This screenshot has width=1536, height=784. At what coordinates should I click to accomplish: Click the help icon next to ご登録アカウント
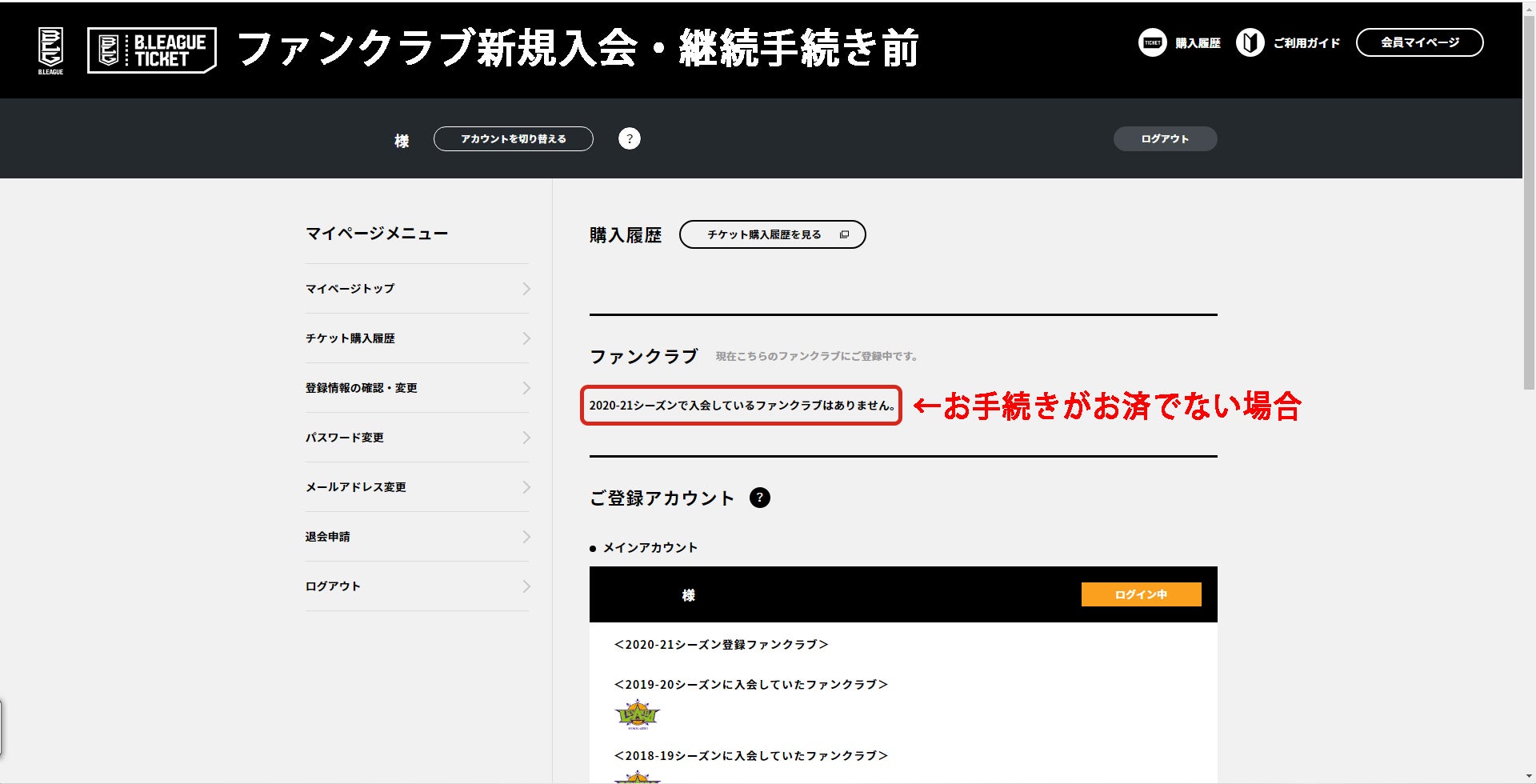click(759, 498)
